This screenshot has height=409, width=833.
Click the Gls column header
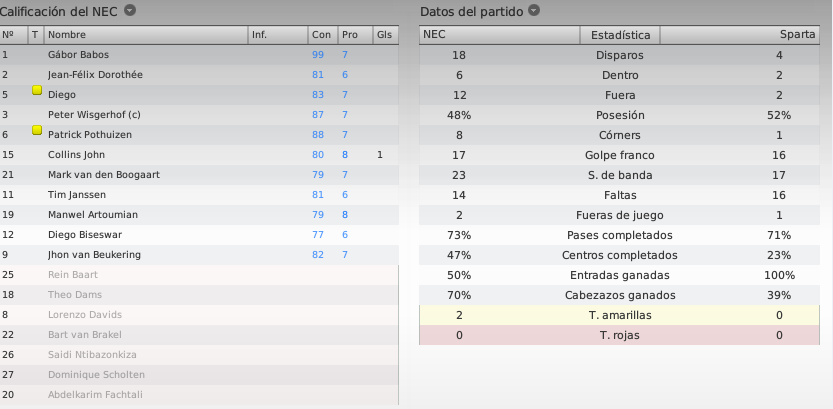386,35
